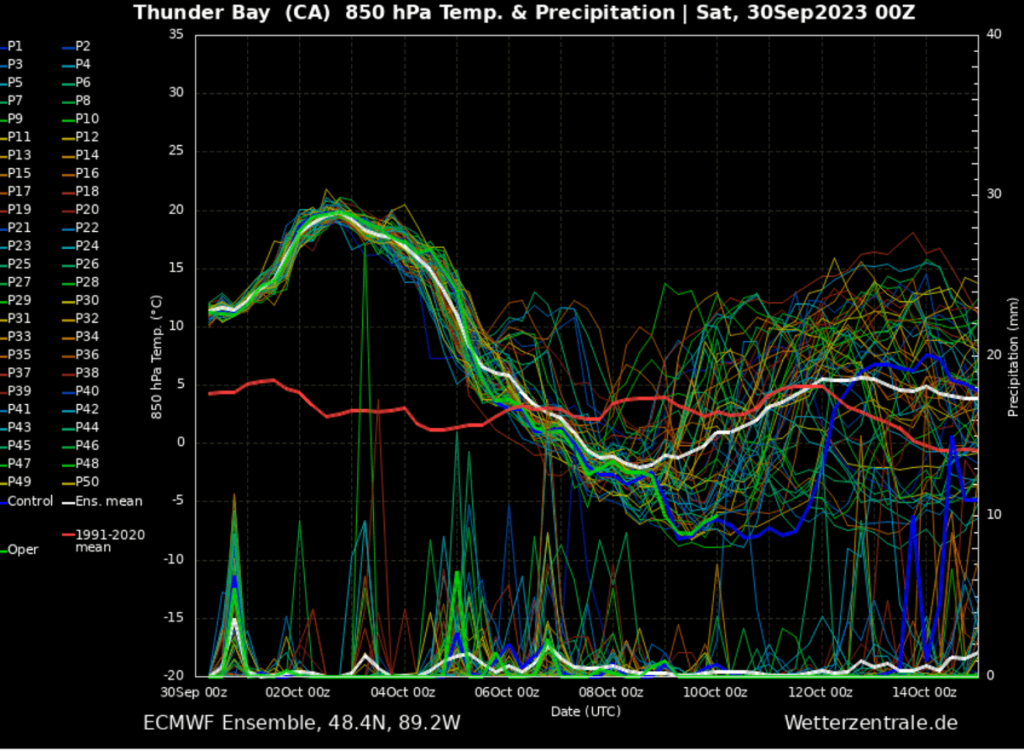Click the chart title Thunder Bay (CA)
The height and width of the screenshot is (751, 1024).
[x=232, y=12]
